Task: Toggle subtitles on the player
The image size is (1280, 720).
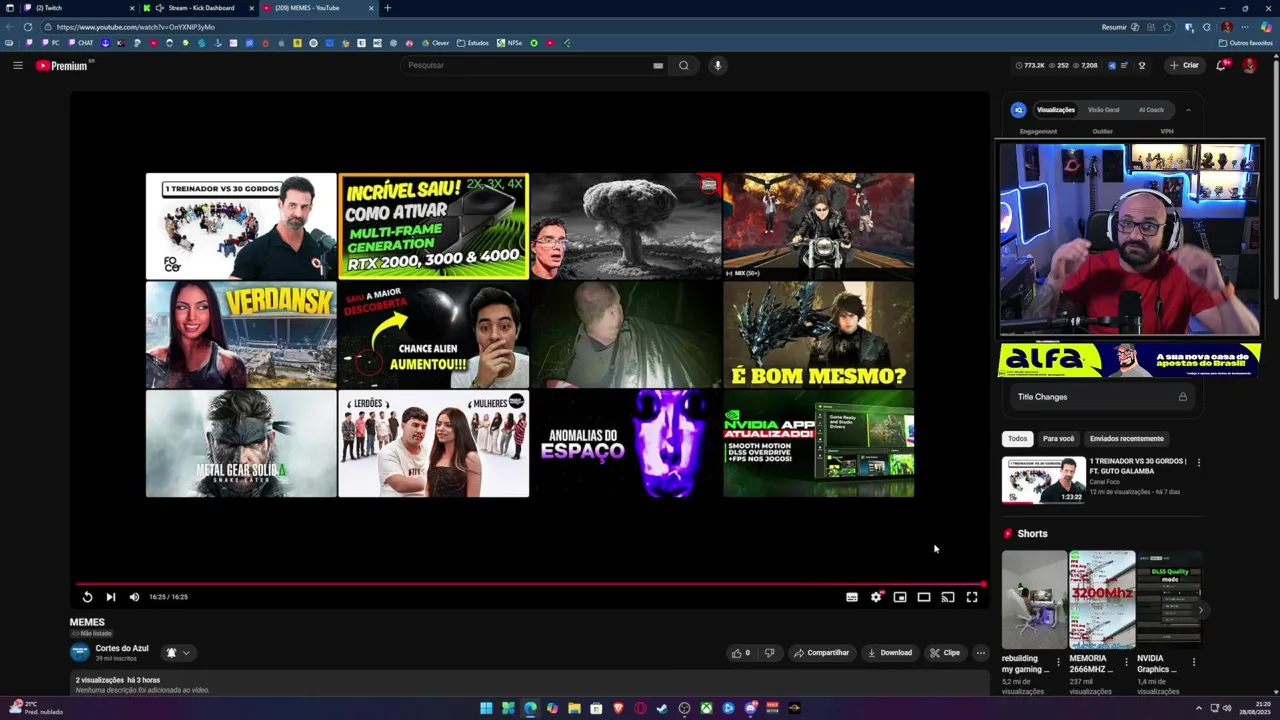Action: pyautogui.click(x=852, y=597)
